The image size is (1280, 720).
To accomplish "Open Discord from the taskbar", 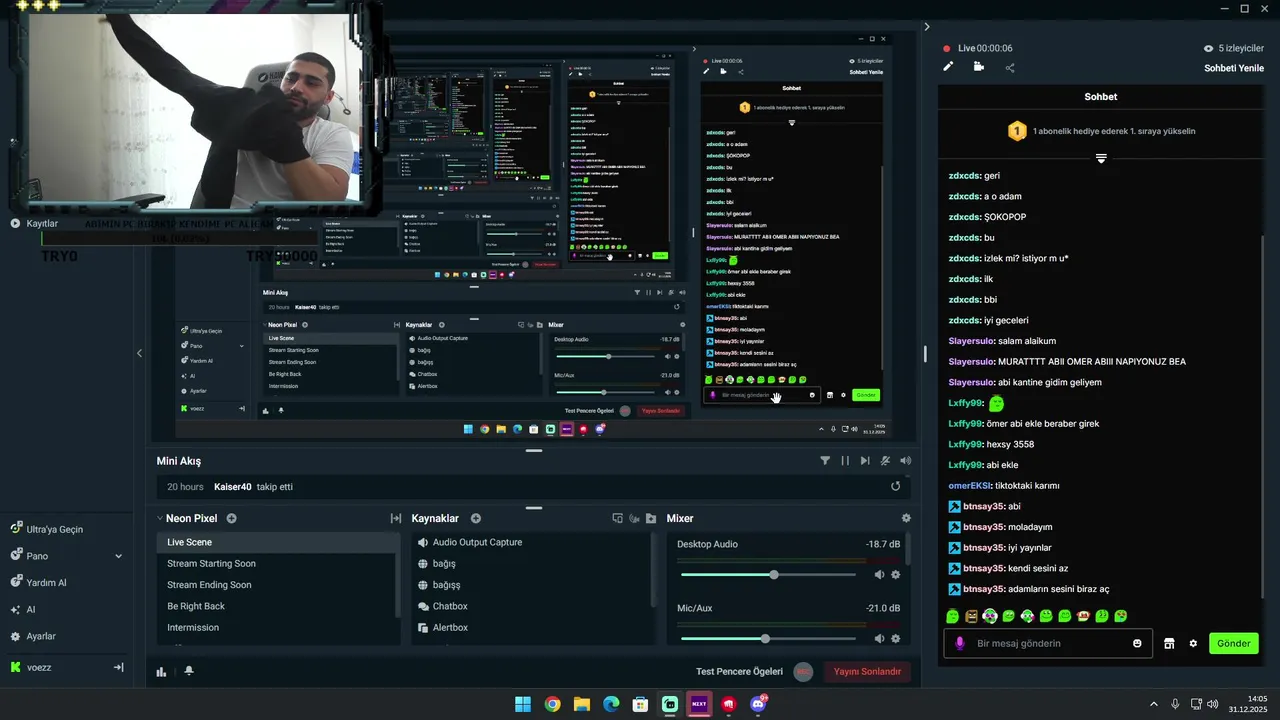I will click(759, 704).
